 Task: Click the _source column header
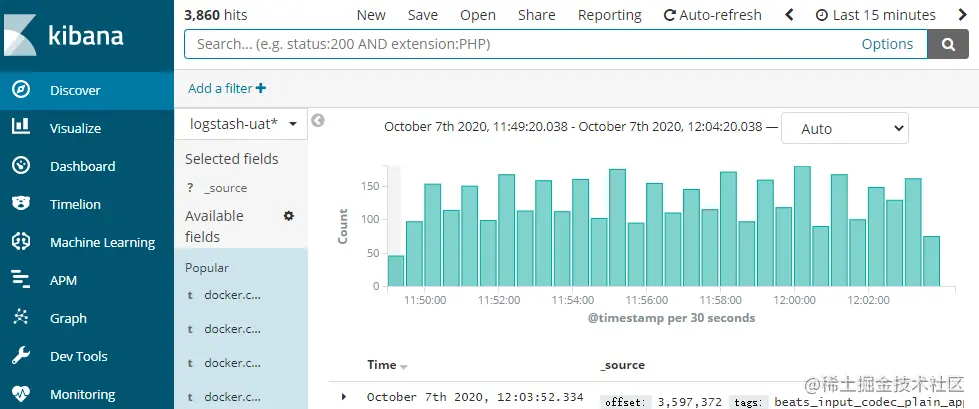(622, 365)
